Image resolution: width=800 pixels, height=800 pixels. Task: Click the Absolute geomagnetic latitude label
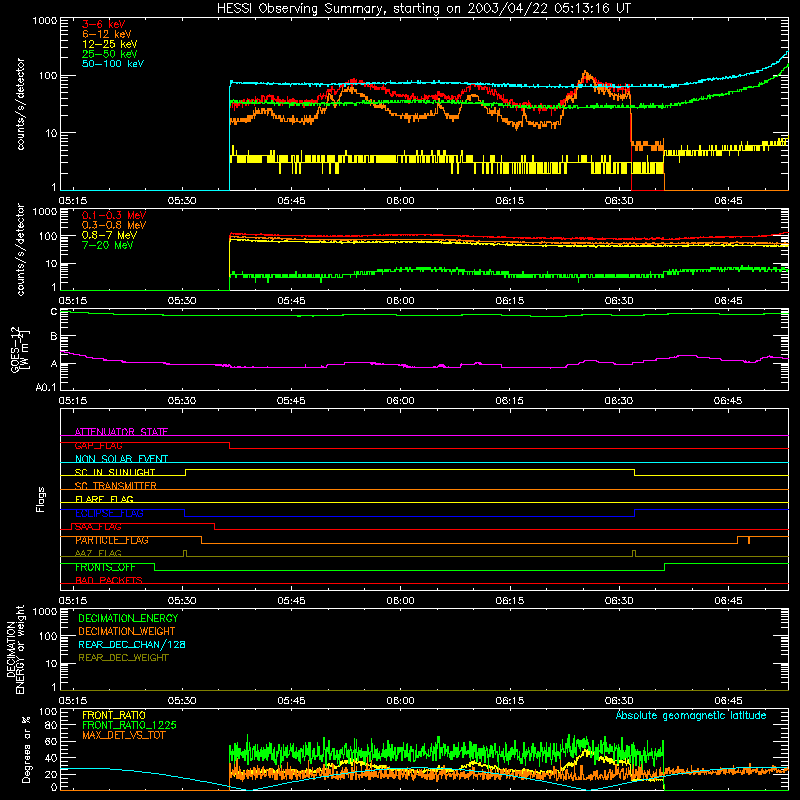coord(691,715)
